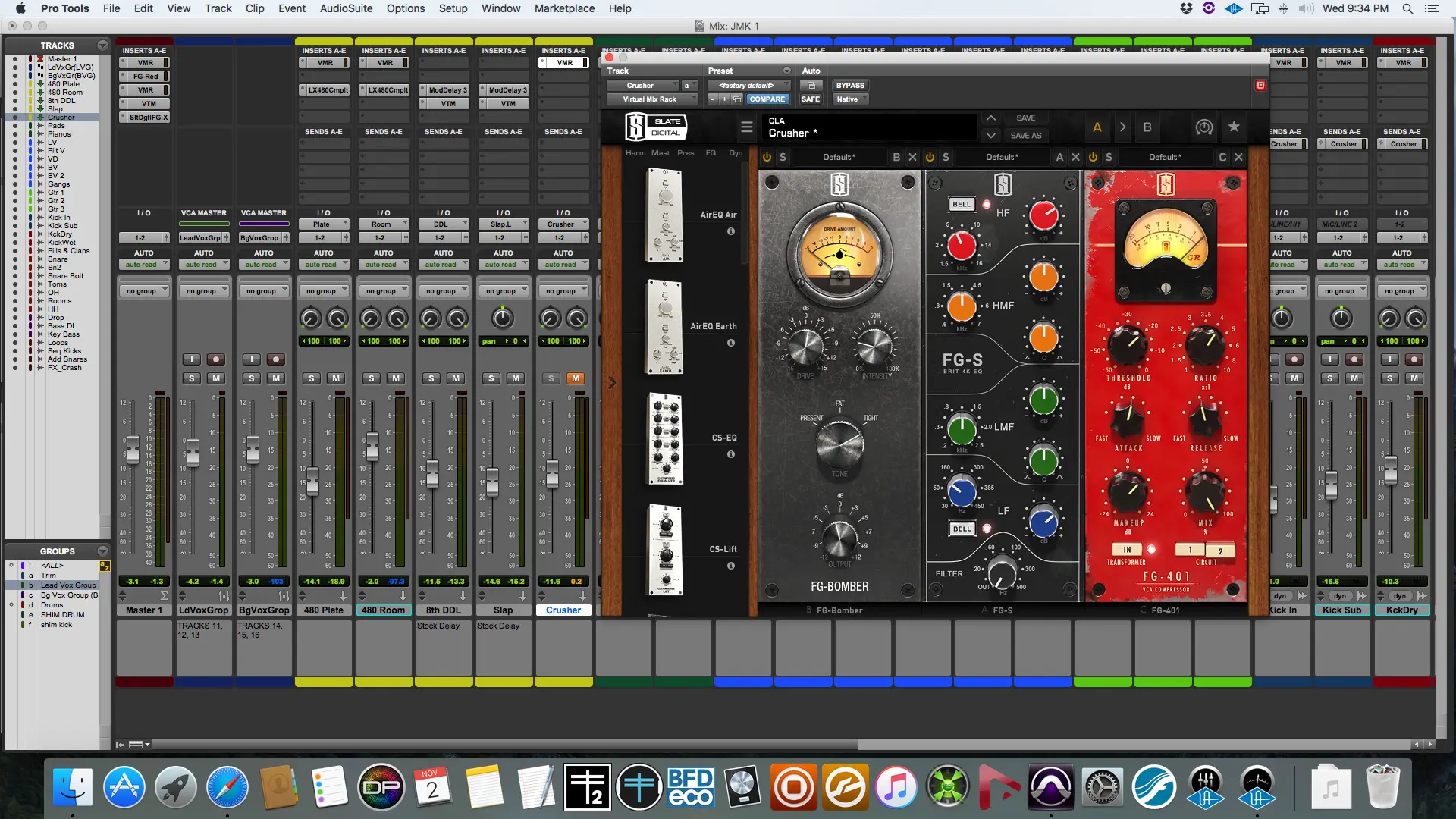The width and height of the screenshot is (1456, 819).
Task: Add the CS-Lift module from browser
Action: pyautogui.click(x=666, y=549)
